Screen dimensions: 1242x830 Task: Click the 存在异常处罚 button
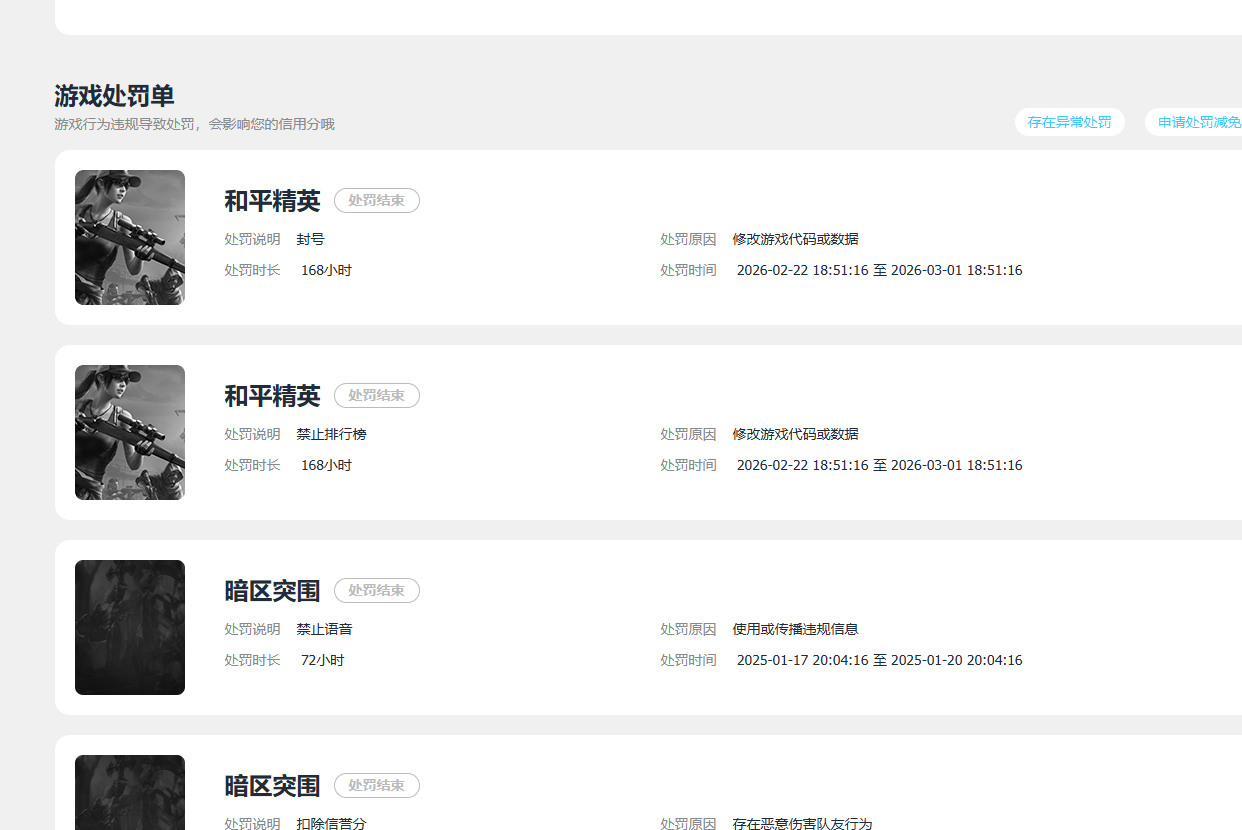pyautogui.click(x=1069, y=122)
